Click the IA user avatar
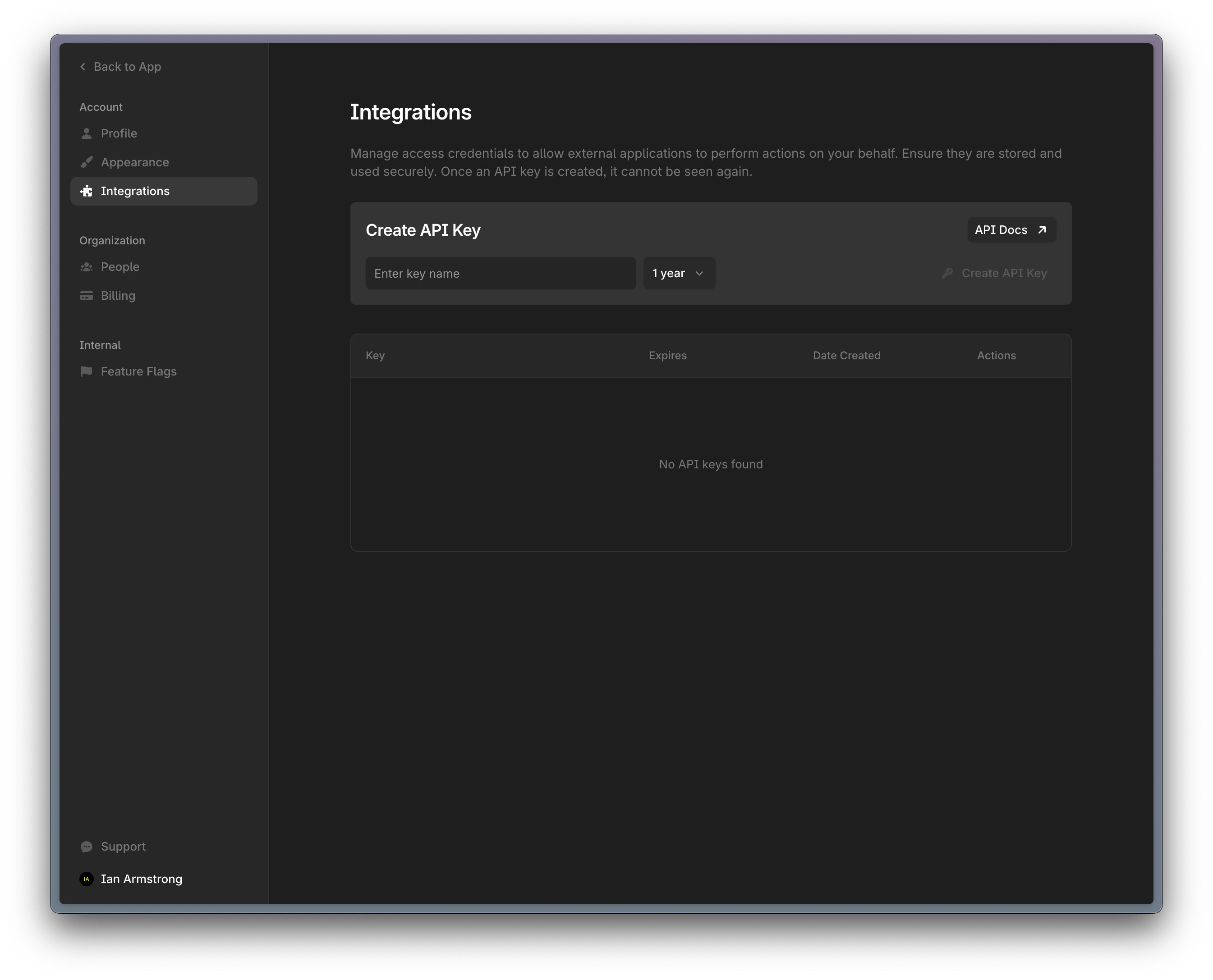The height and width of the screenshot is (980, 1213). [x=87, y=879]
